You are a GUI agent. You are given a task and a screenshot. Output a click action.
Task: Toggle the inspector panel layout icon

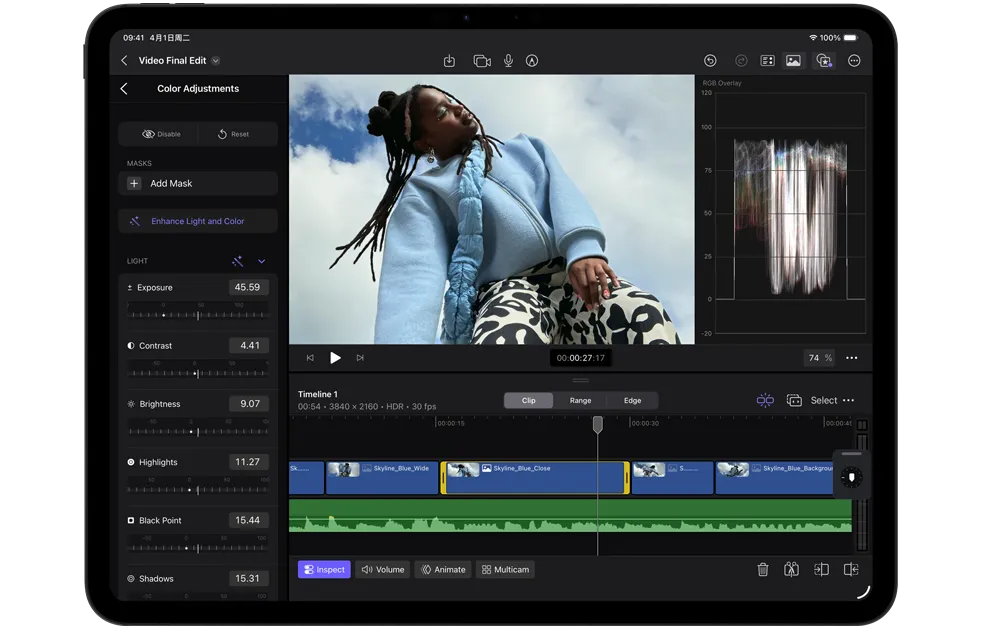pyautogui.click(x=767, y=61)
